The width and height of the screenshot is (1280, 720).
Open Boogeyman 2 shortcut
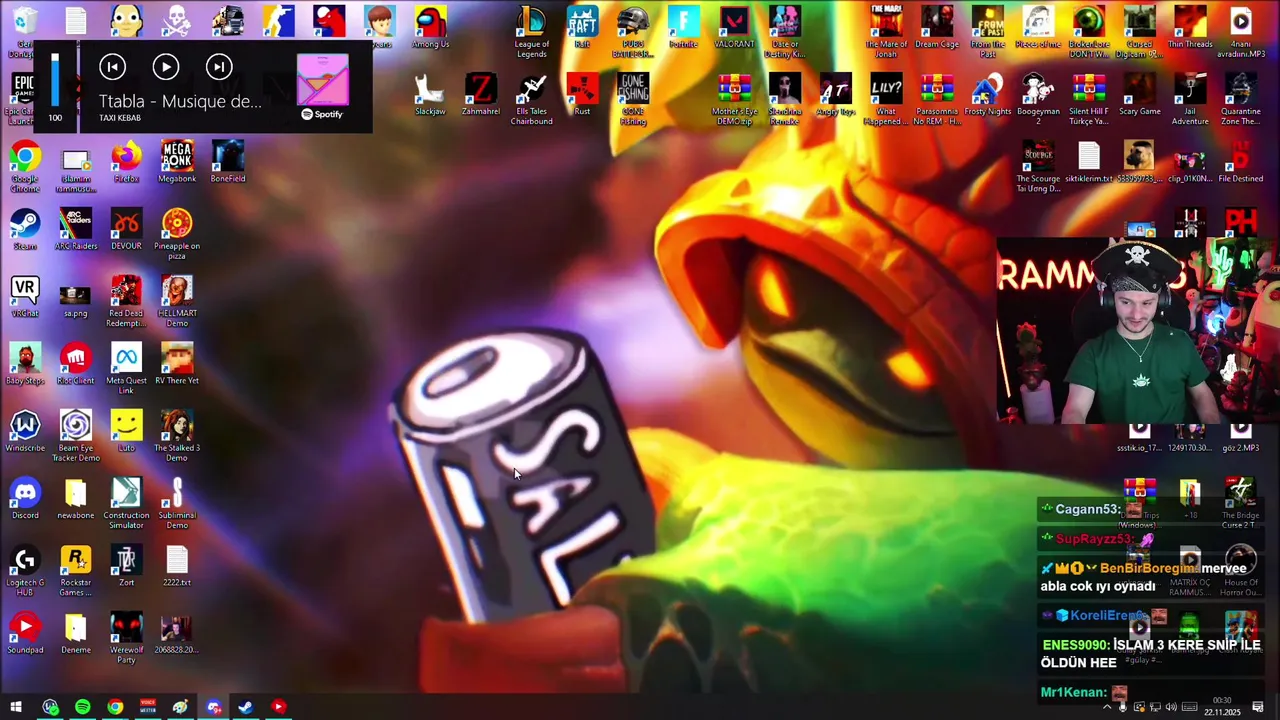coord(1038,99)
